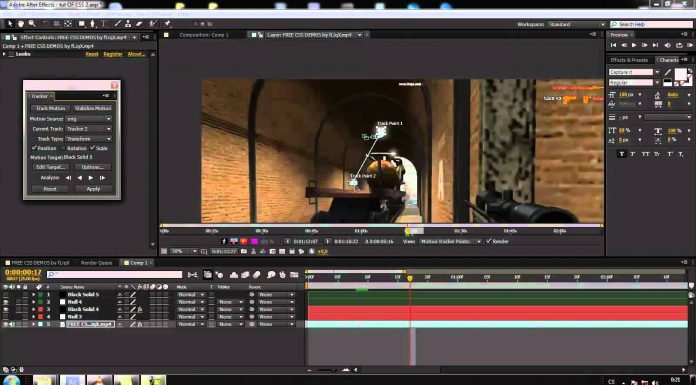This screenshot has height=385, width=696.
Task: Hide Null 4 layer eye toggle
Action: click(x=6, y=302)
